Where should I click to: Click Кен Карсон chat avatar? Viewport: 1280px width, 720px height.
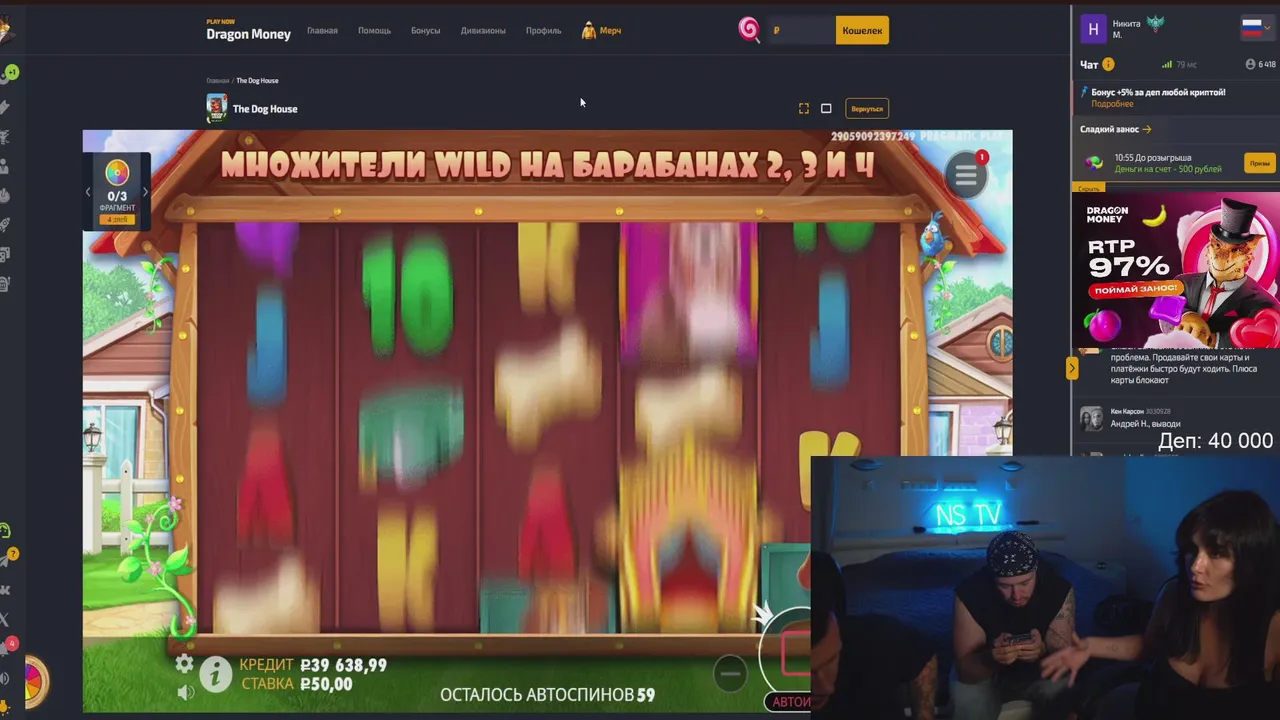1092,418
